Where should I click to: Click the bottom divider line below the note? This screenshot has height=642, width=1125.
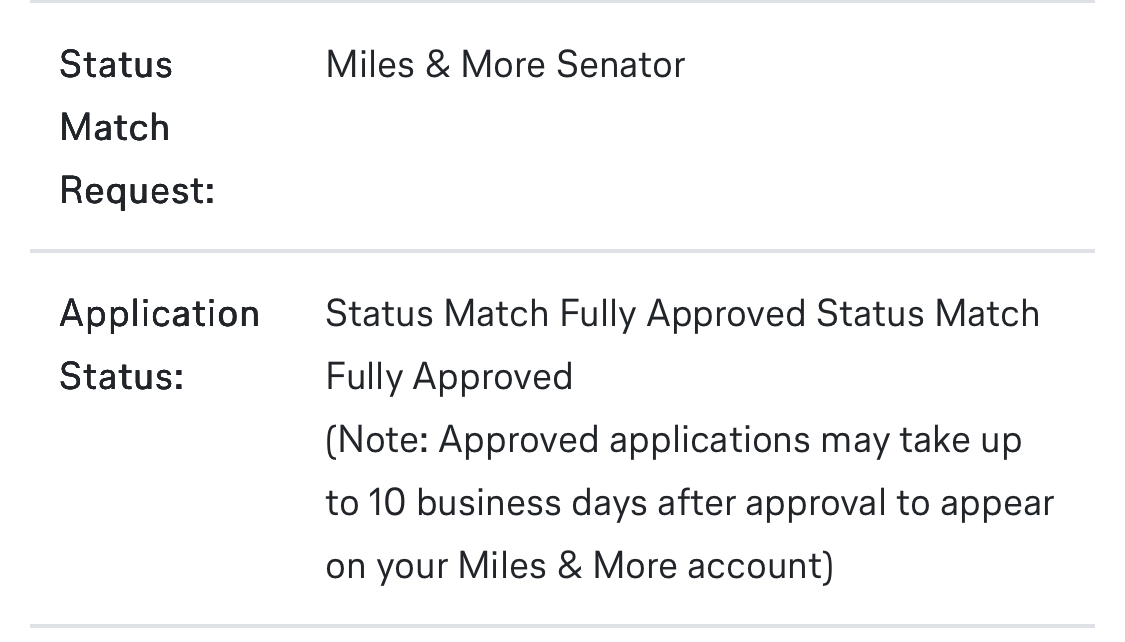coord(562,627)
